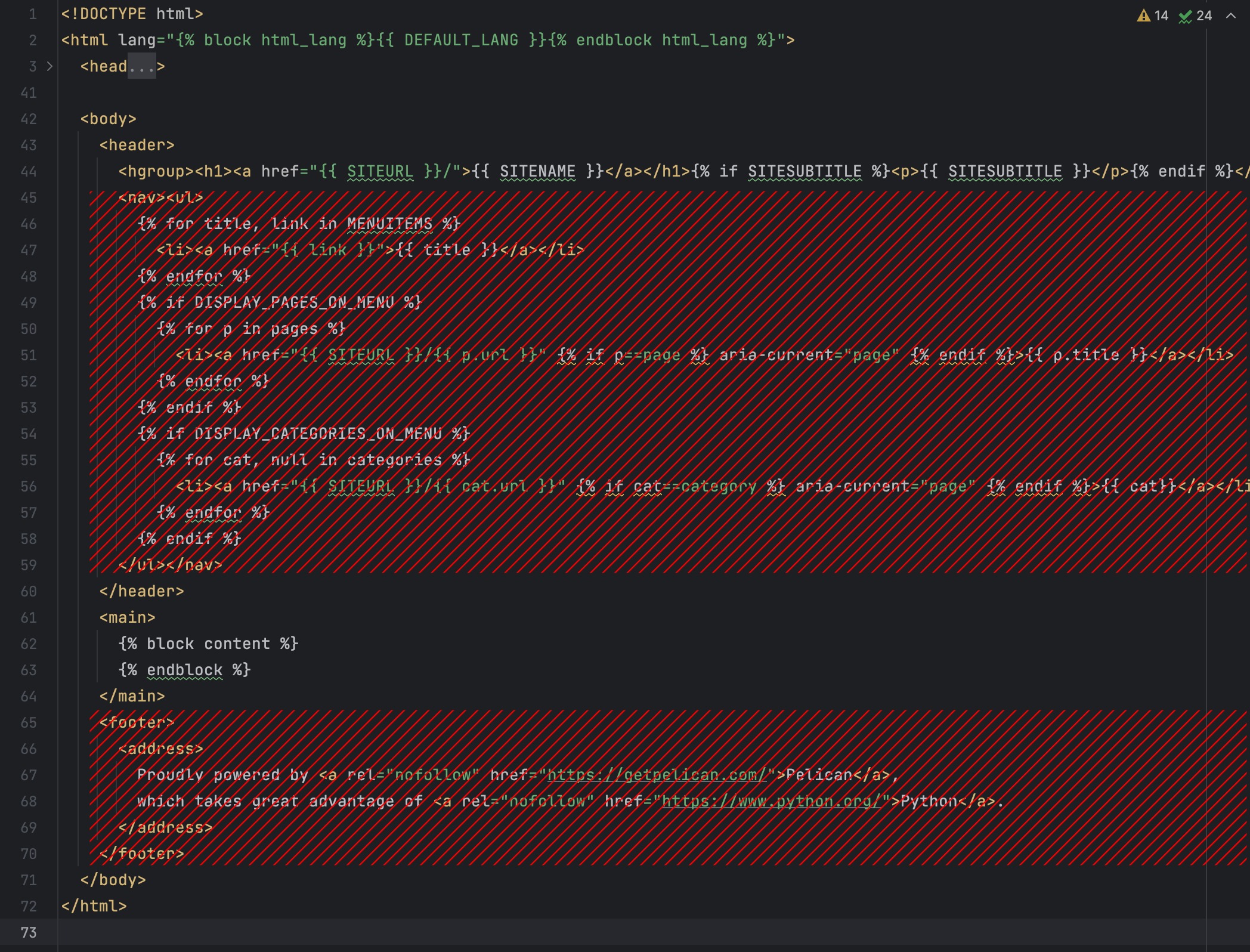Click the block content statement on line 62
This screenshot has width=1250, height=952.
click(209, 644)
